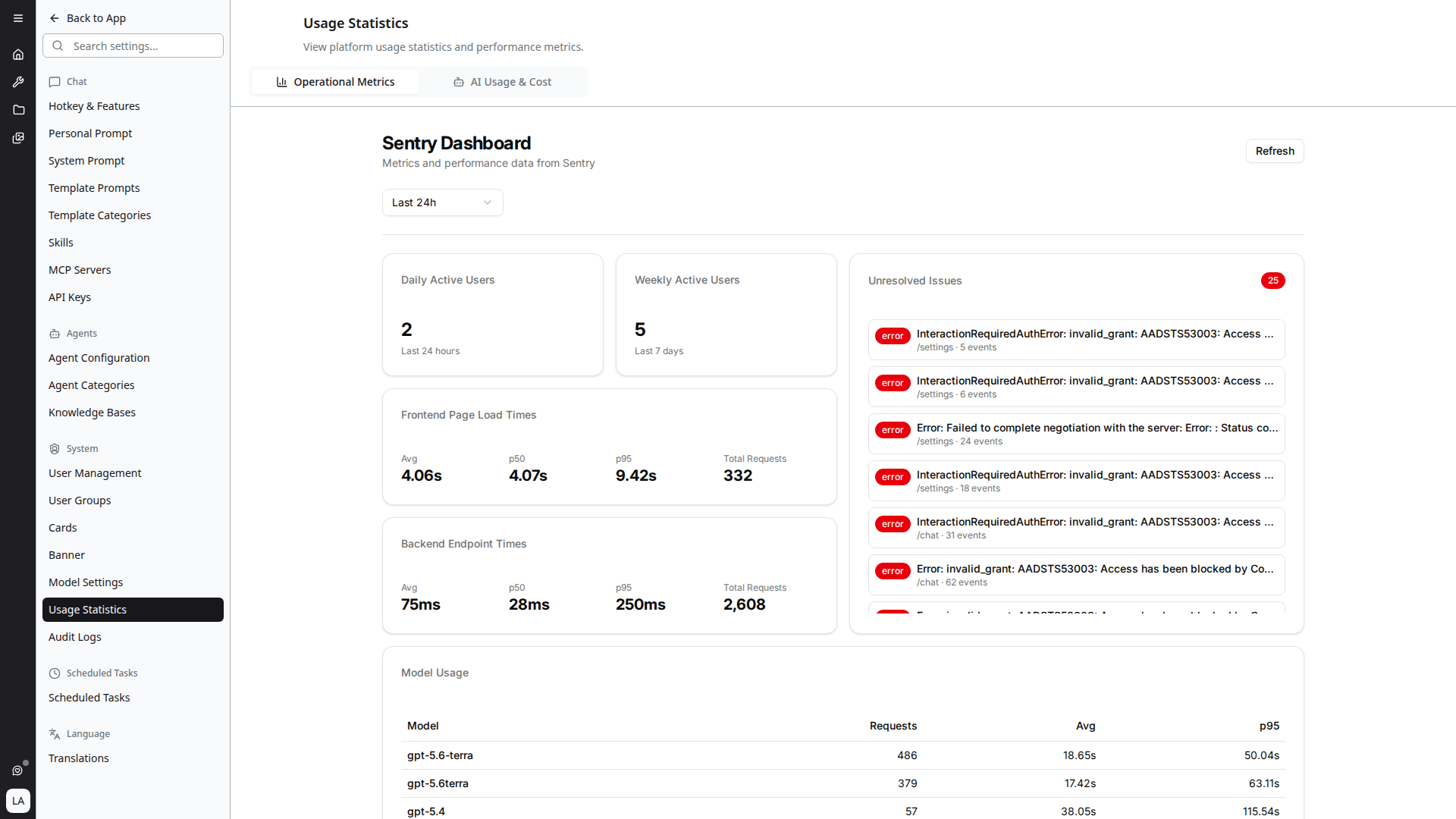1456x819 pixels.
Task: Open the /chat issue with 62 events
Action: (1076, 575)
